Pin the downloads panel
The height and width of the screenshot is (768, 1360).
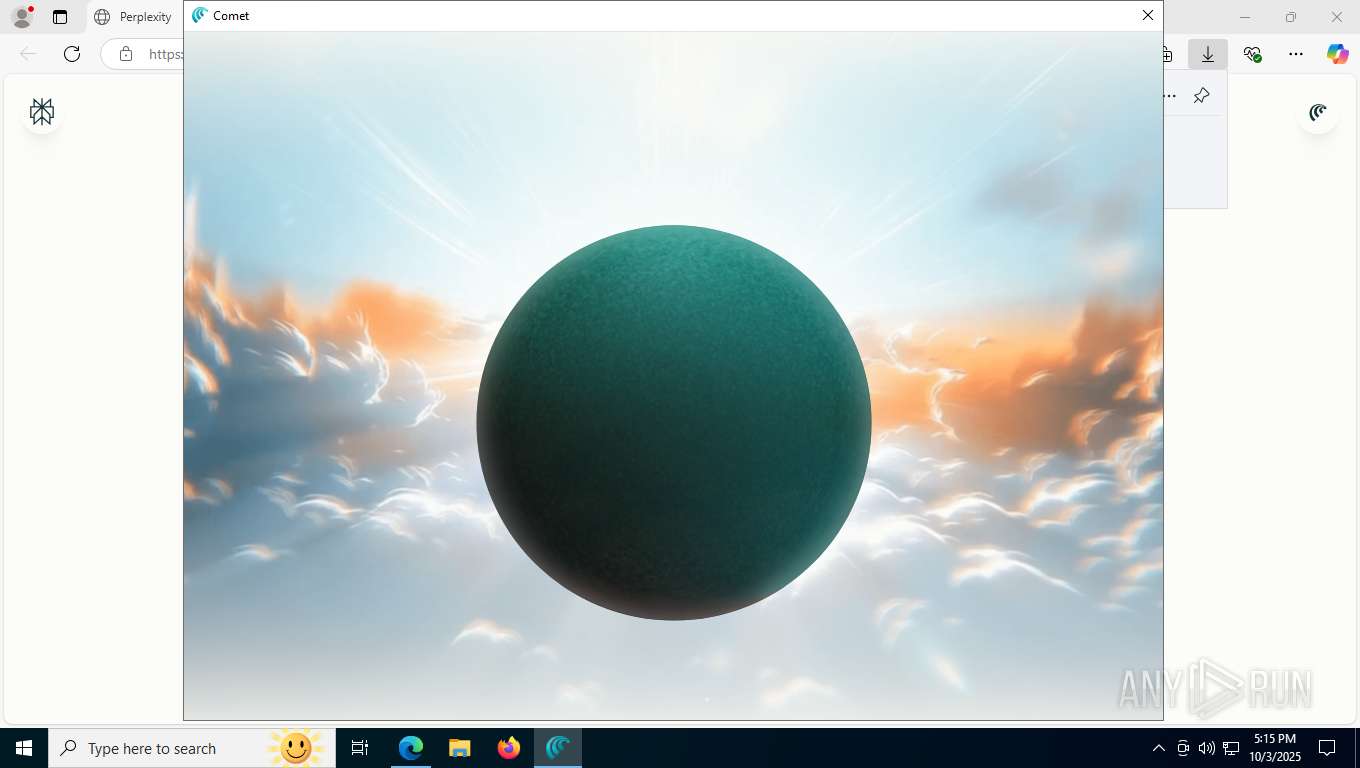point(1201,95)
